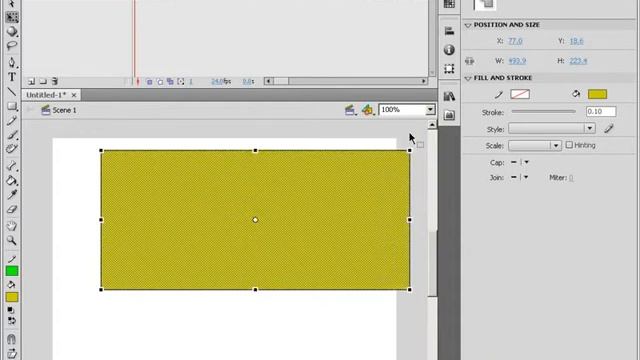Select the Bone tool
This screenshot has height=360, width=640.
(x=12, y=166)
